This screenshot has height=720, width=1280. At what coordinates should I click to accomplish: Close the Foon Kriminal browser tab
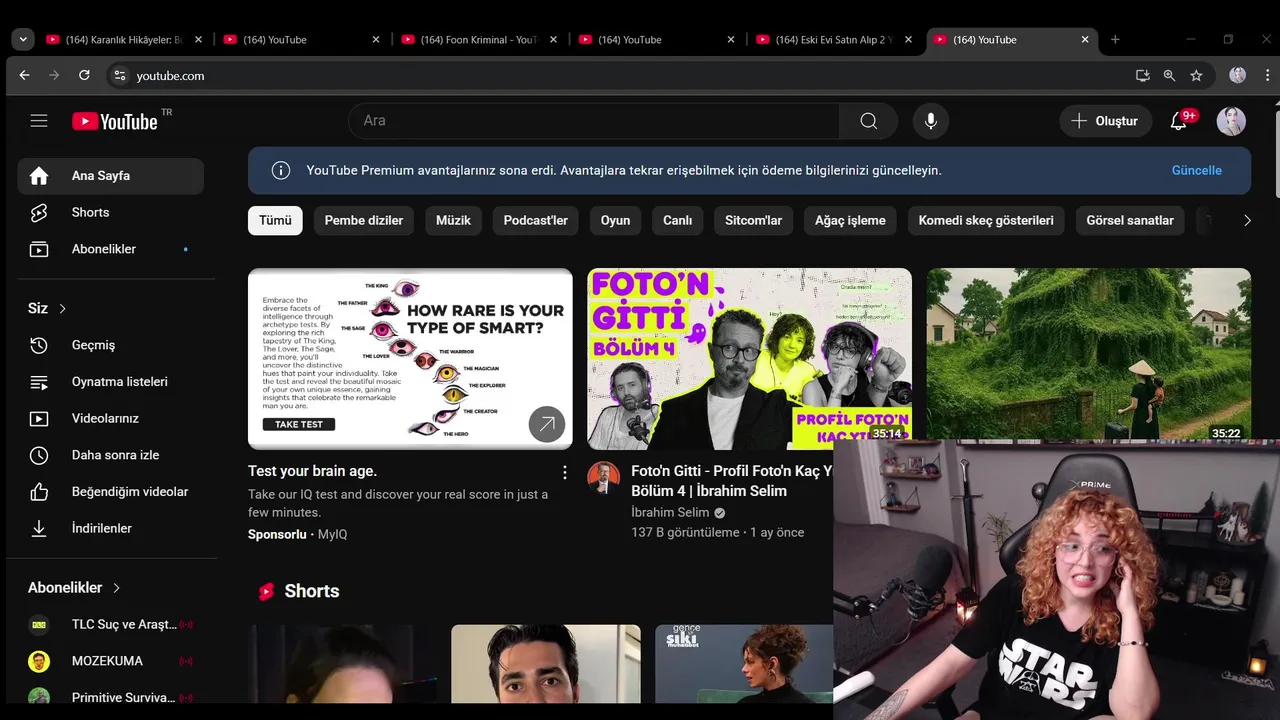553,40
